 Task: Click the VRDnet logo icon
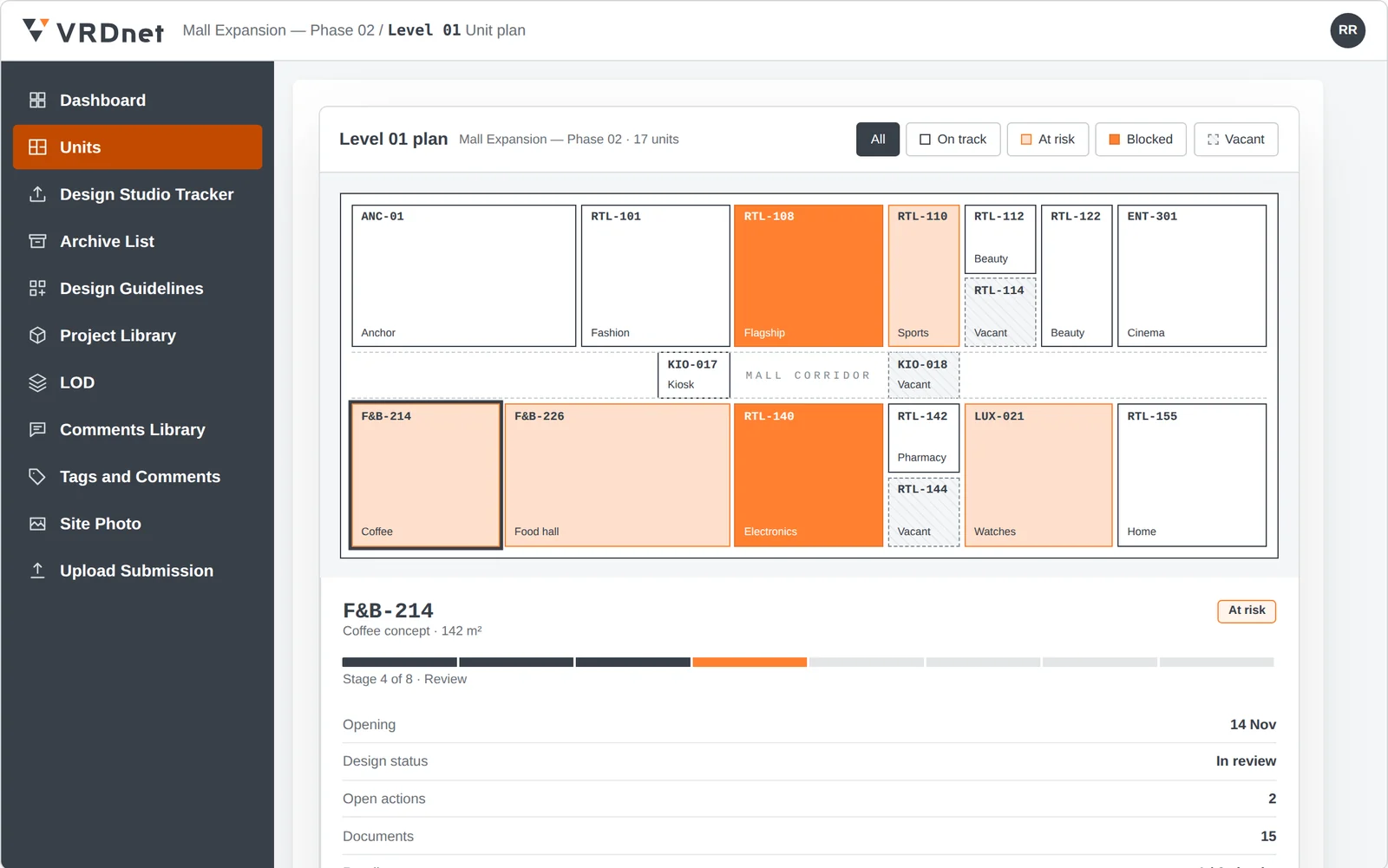click(36, 30)
